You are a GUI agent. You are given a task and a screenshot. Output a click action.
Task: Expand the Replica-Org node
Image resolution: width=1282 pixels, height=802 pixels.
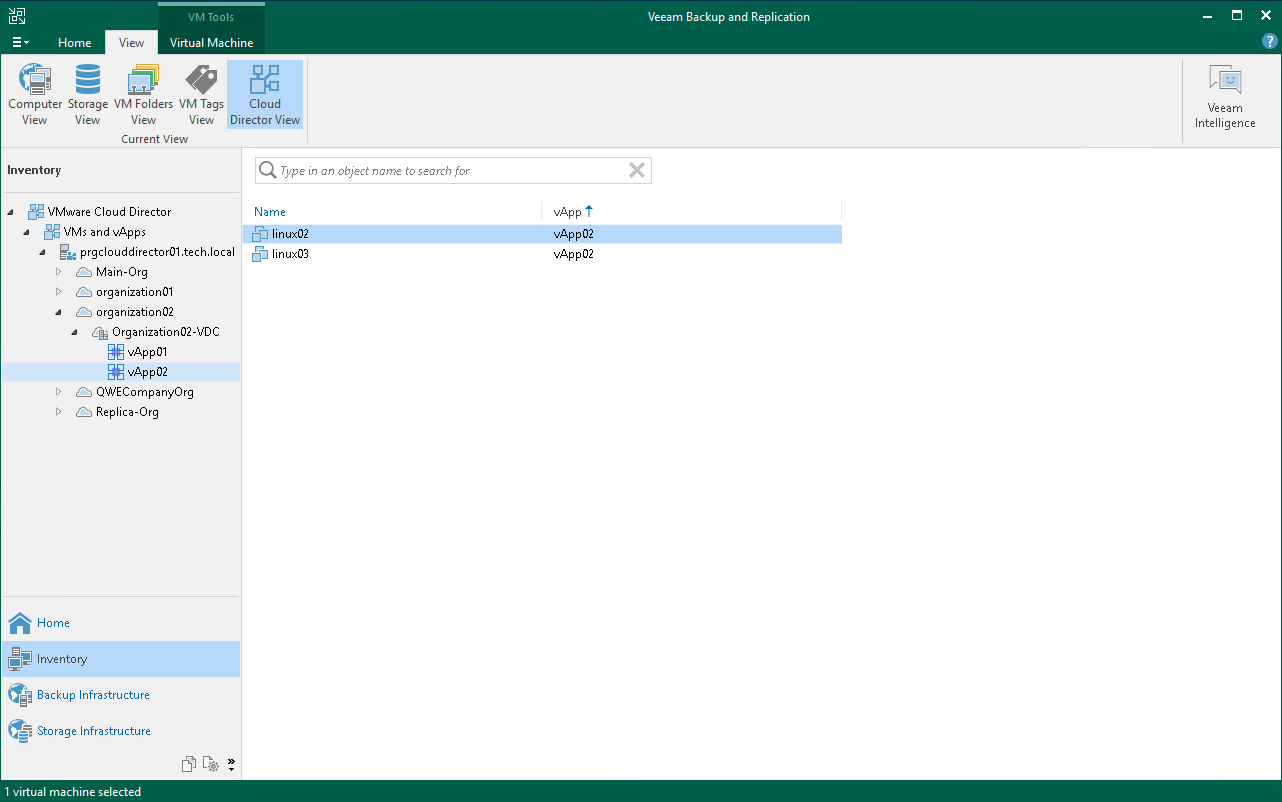pos(59,412)
